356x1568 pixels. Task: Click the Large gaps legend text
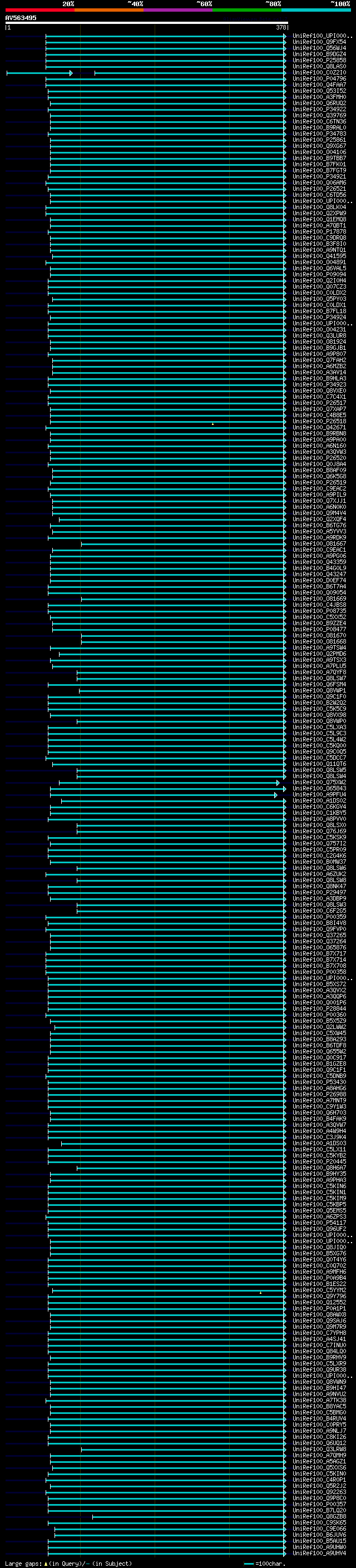tap(23, 1563)
